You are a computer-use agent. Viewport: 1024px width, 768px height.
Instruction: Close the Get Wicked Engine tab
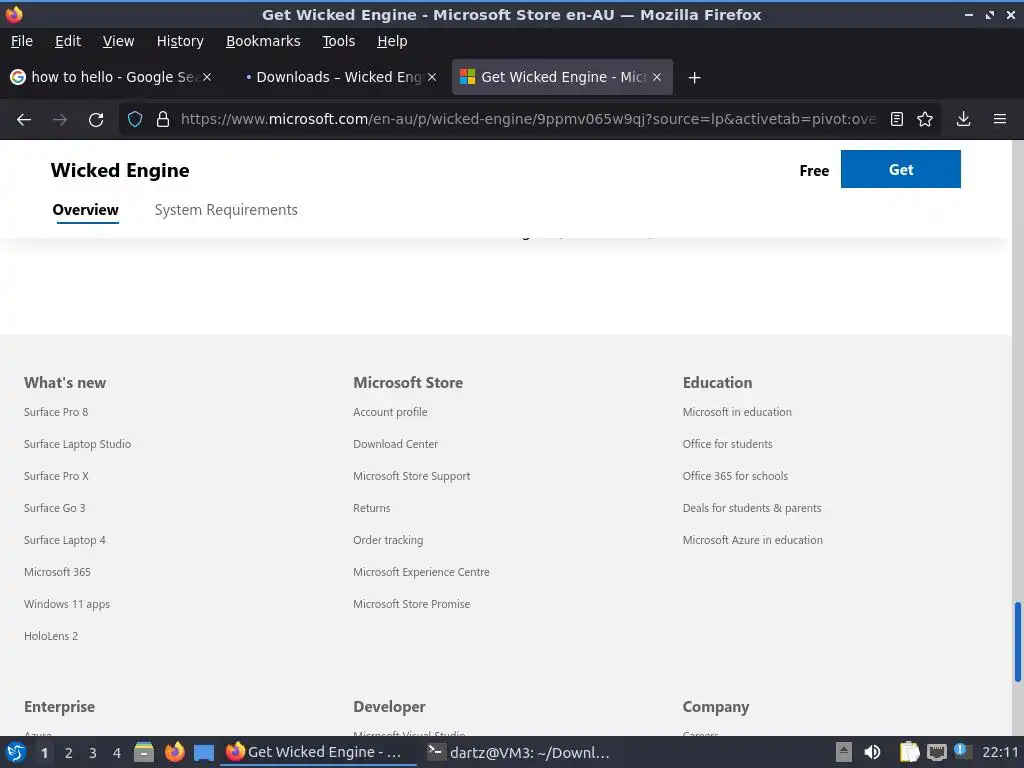click(657, 77)
